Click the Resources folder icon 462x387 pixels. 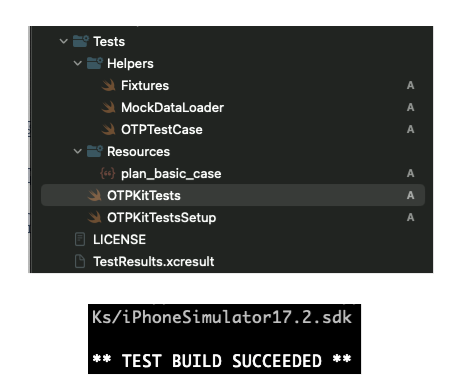coord(95,151)
